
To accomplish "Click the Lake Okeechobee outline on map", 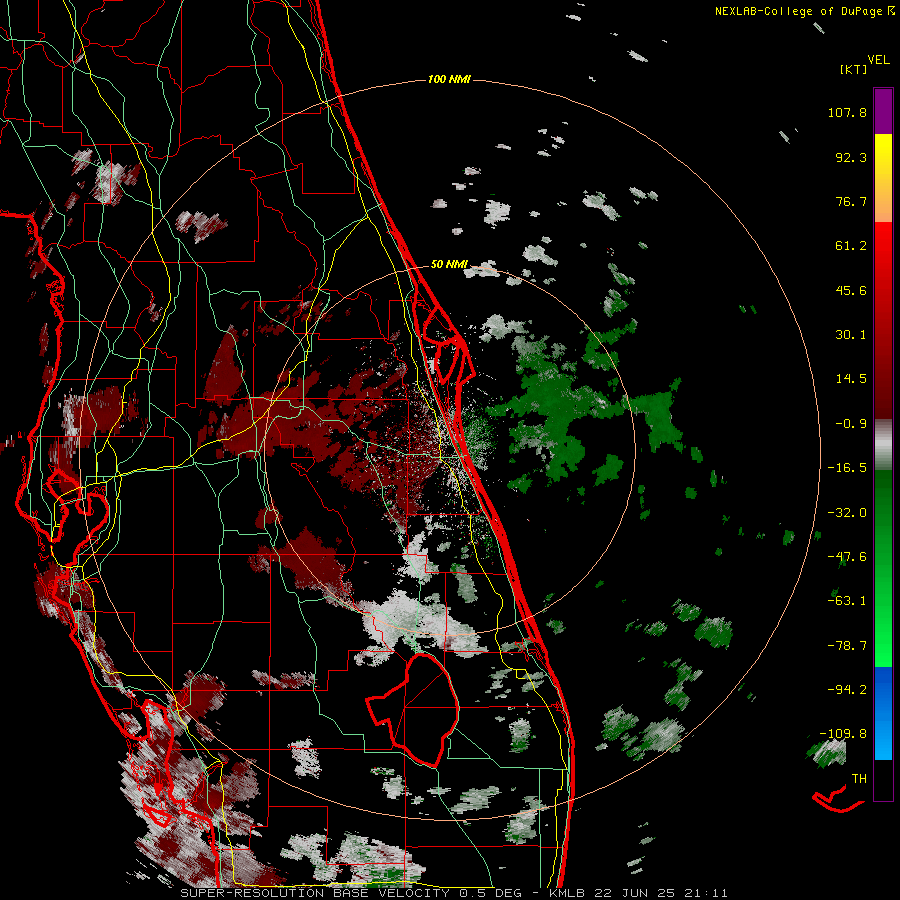I will click(413, 710).
